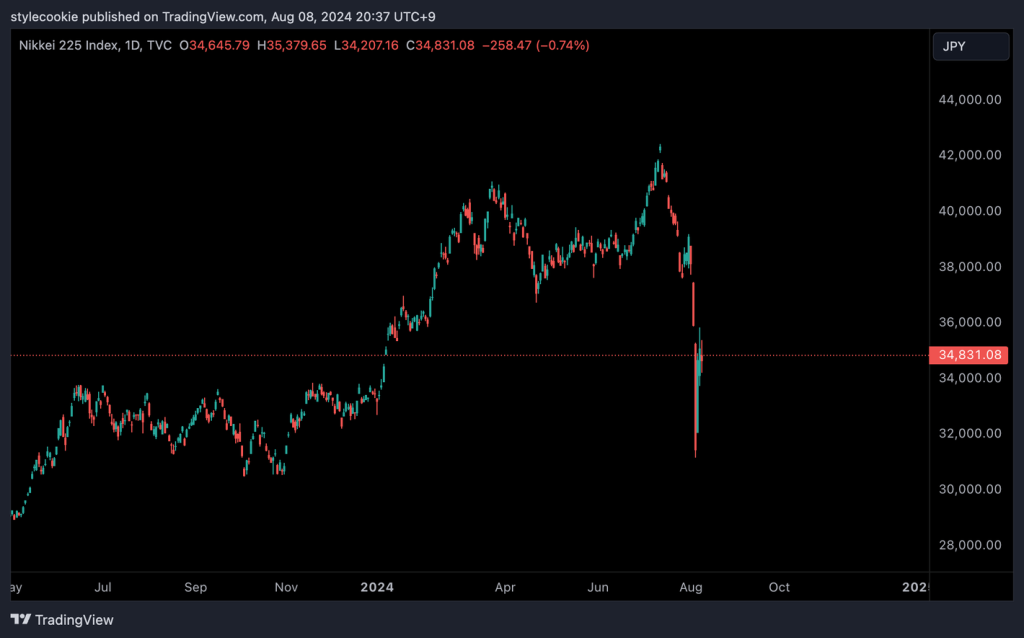Click the 28,000.00 price axis label
1024x638 pixels.
click(969, 545)
